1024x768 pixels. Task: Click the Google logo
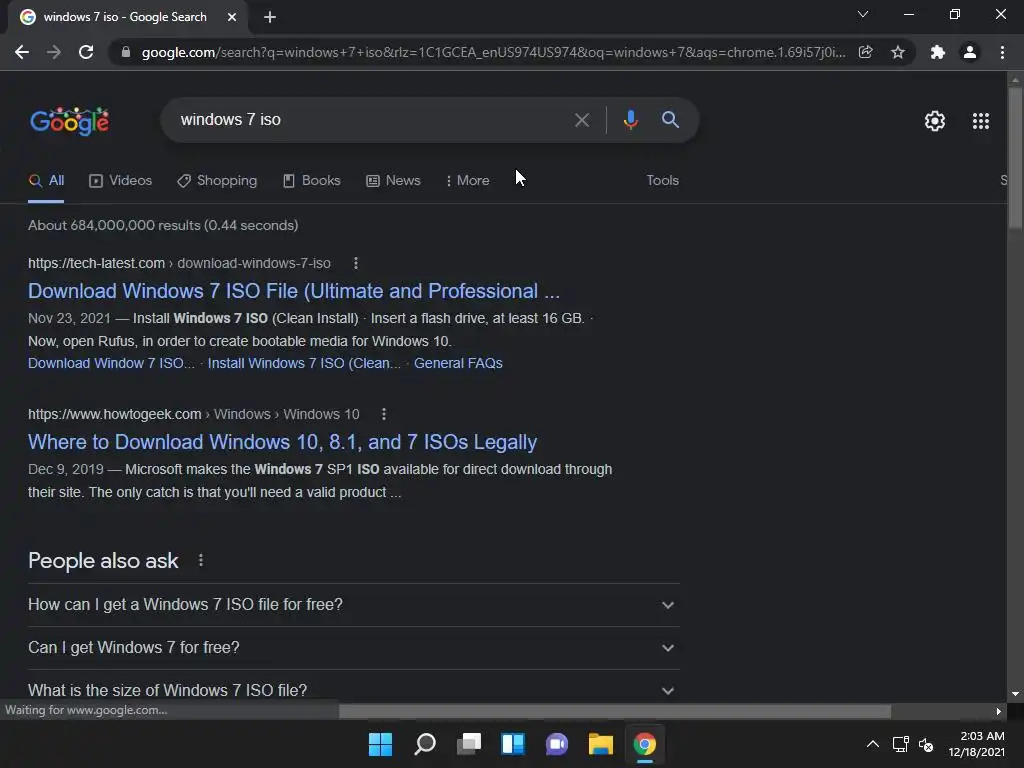click(70, 121)
